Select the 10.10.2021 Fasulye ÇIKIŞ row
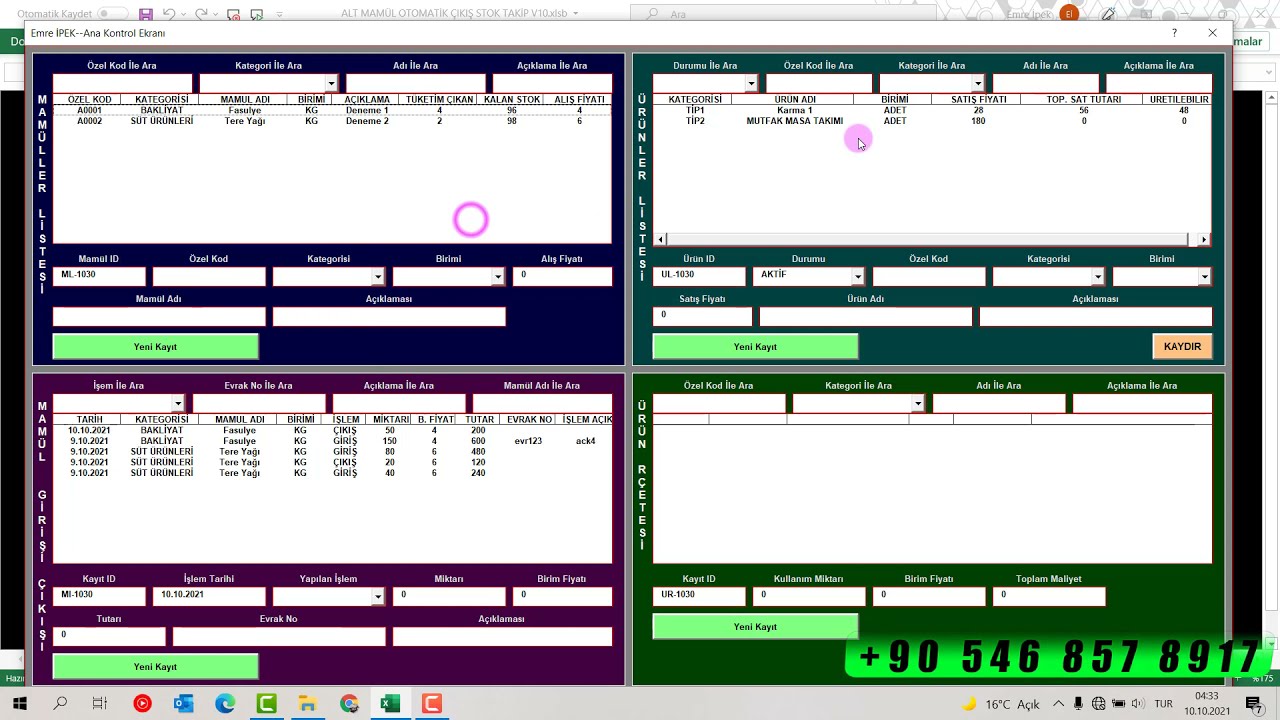The height and width of the screenshot is (720, 1280). [x=332, y=430]
